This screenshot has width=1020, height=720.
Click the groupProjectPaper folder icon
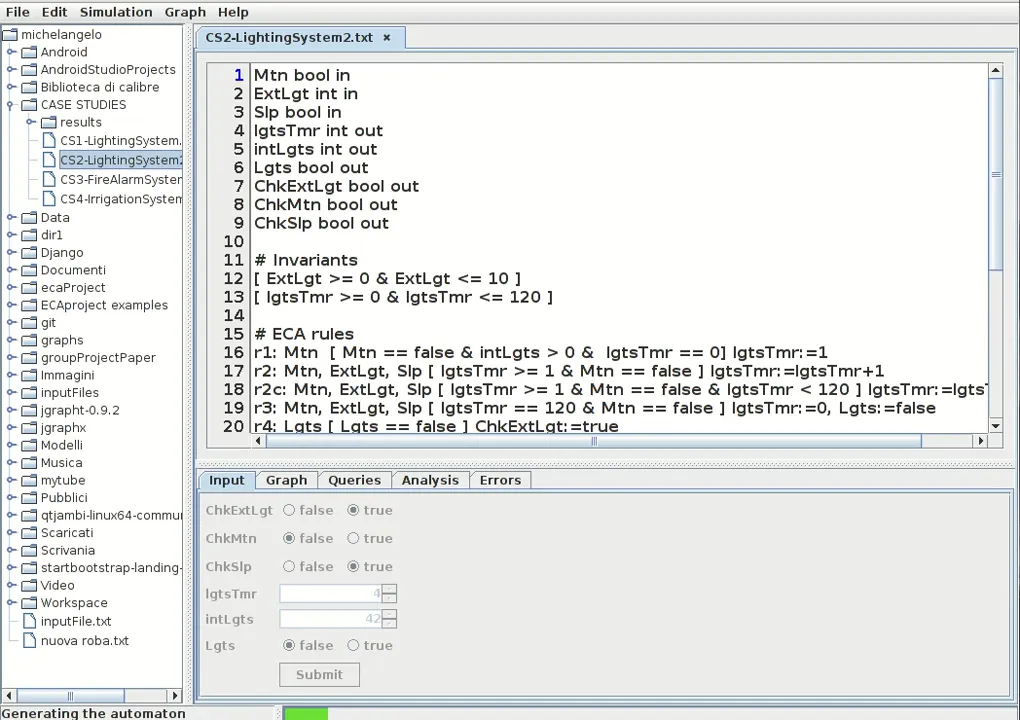point(29,358)
